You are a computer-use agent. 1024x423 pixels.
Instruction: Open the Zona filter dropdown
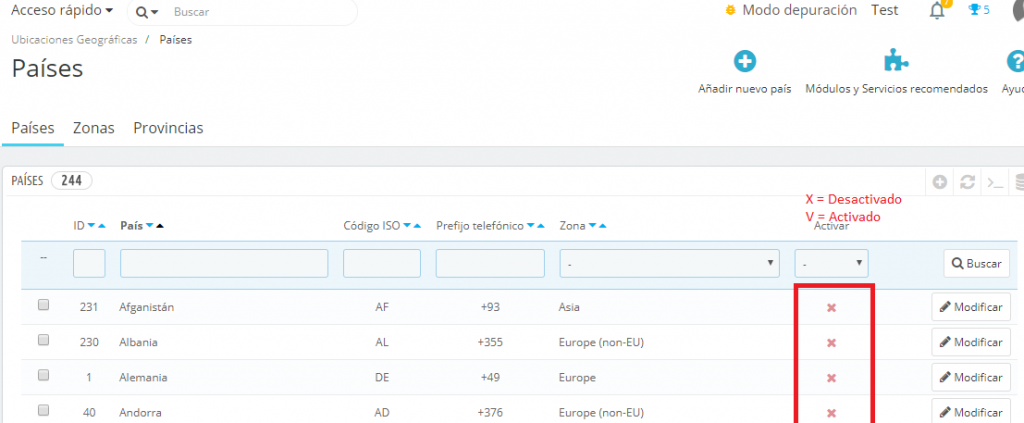point(669,263)
